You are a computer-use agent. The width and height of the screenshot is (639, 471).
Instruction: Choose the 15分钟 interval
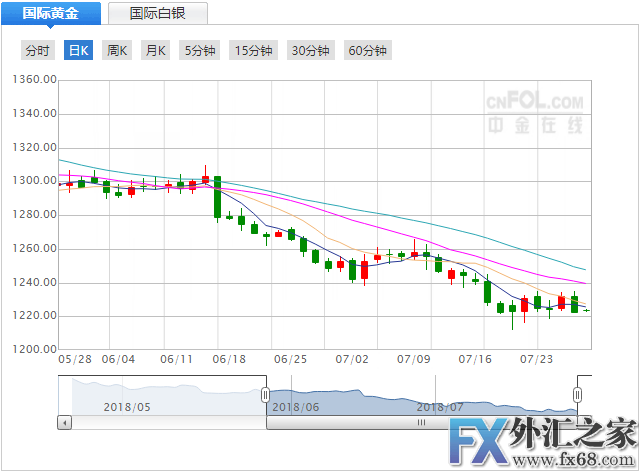(x=253, y=51)
